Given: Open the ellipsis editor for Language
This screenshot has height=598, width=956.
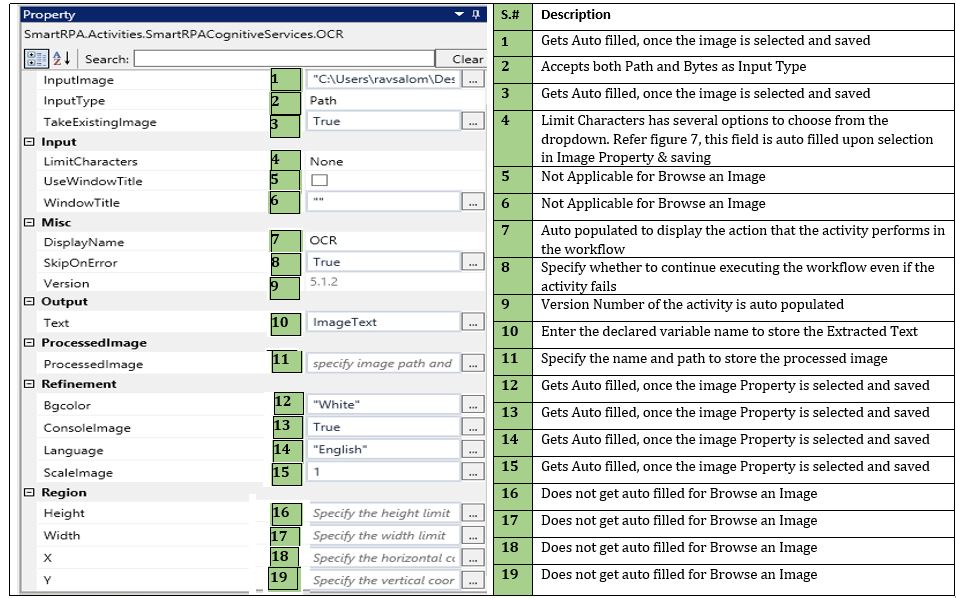Looking at the screenshot, I should (474, 450).
